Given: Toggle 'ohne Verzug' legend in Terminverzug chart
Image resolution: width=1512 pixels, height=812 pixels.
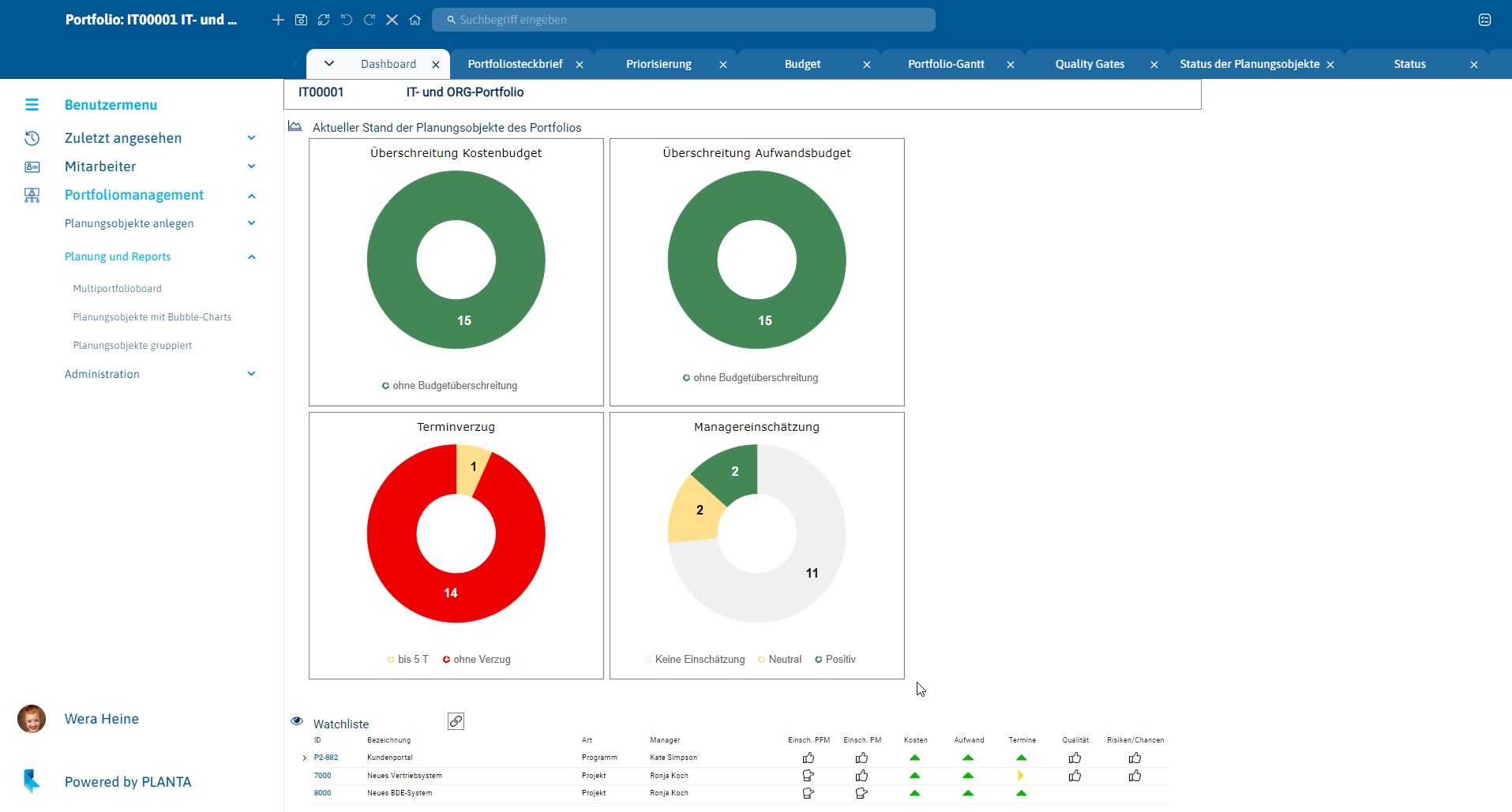Looking at the screenshot, I should coord(477,660).
